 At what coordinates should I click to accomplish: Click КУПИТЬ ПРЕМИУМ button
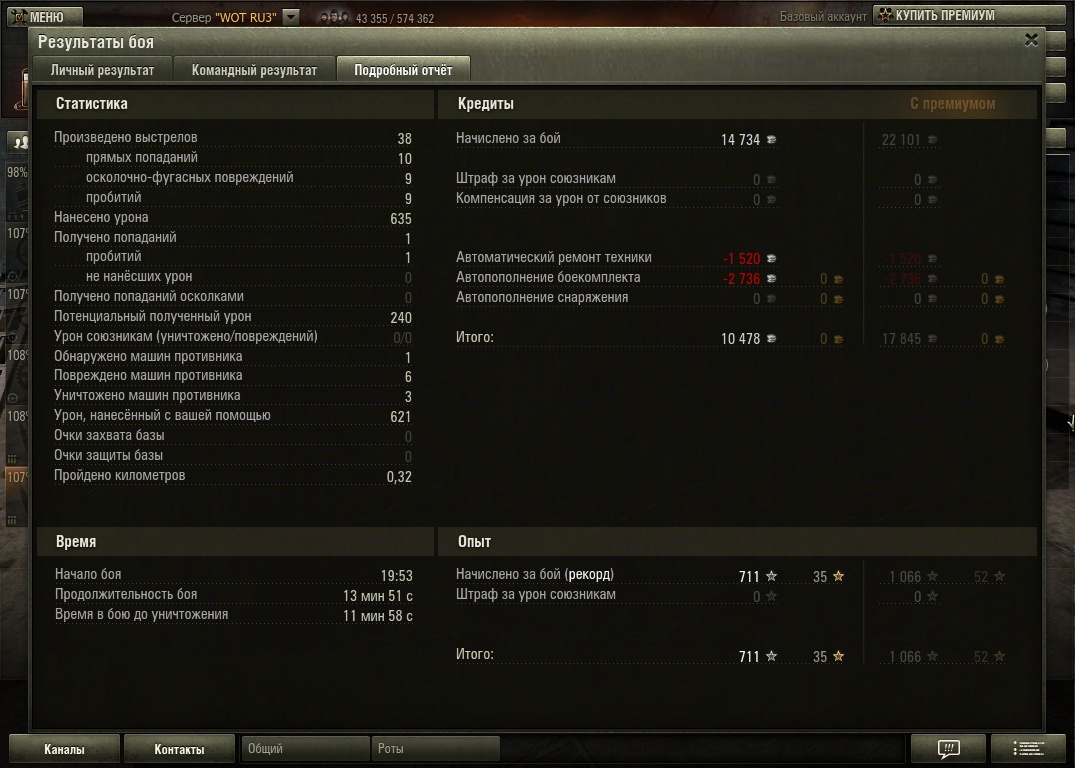pos(969,15)
